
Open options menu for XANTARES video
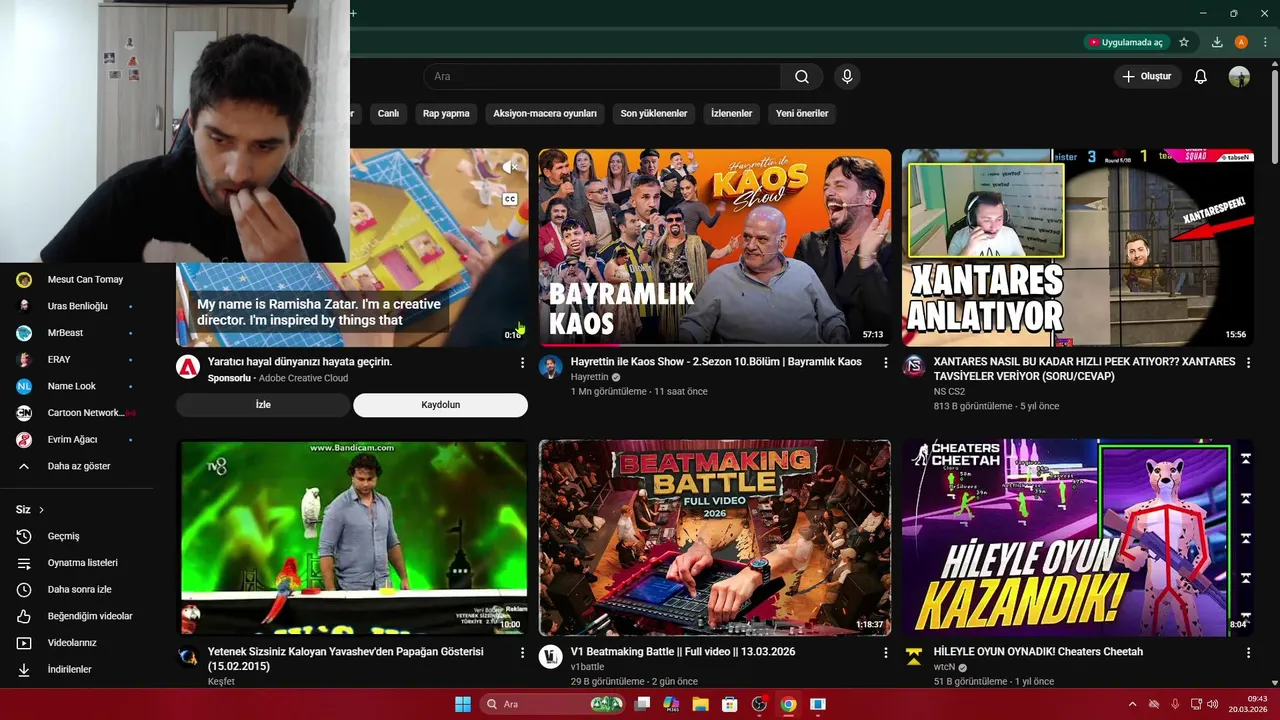coord(1248,363)
